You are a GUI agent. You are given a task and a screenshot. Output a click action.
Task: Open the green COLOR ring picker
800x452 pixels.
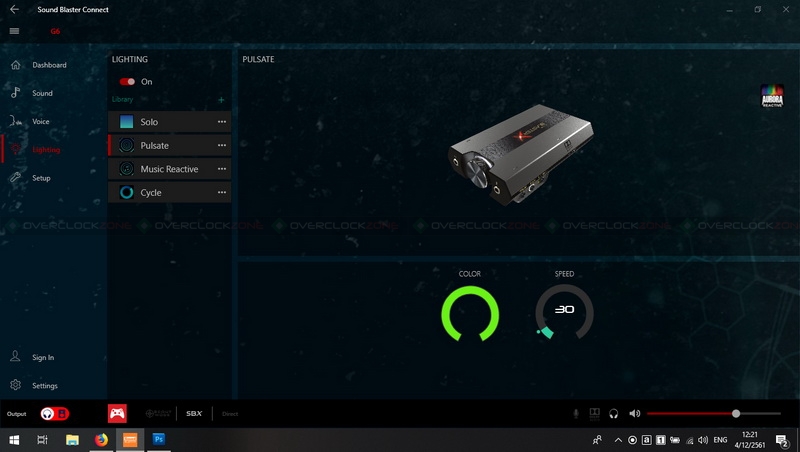point(470,313)
